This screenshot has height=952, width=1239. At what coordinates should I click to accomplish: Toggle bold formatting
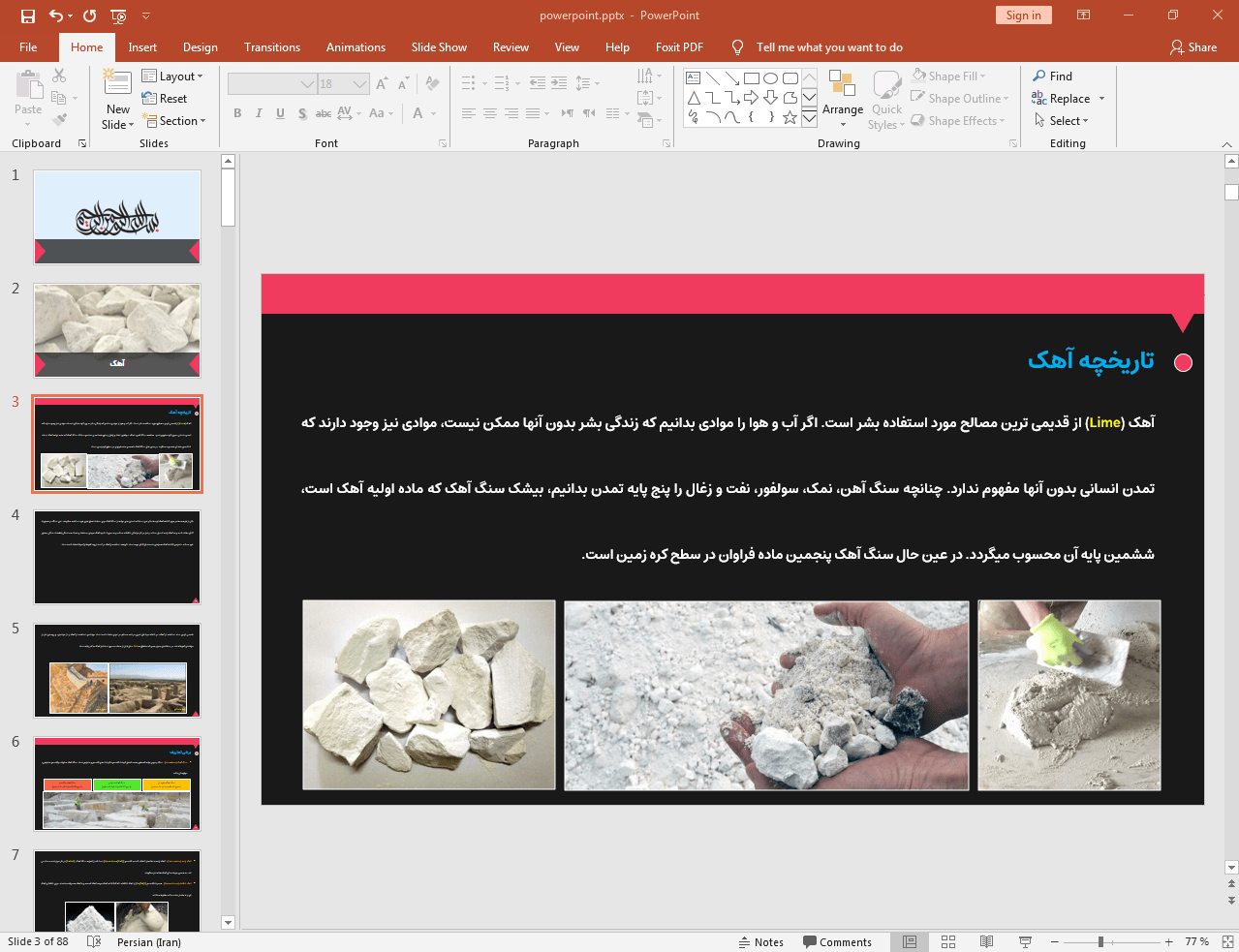pos(237,113)
